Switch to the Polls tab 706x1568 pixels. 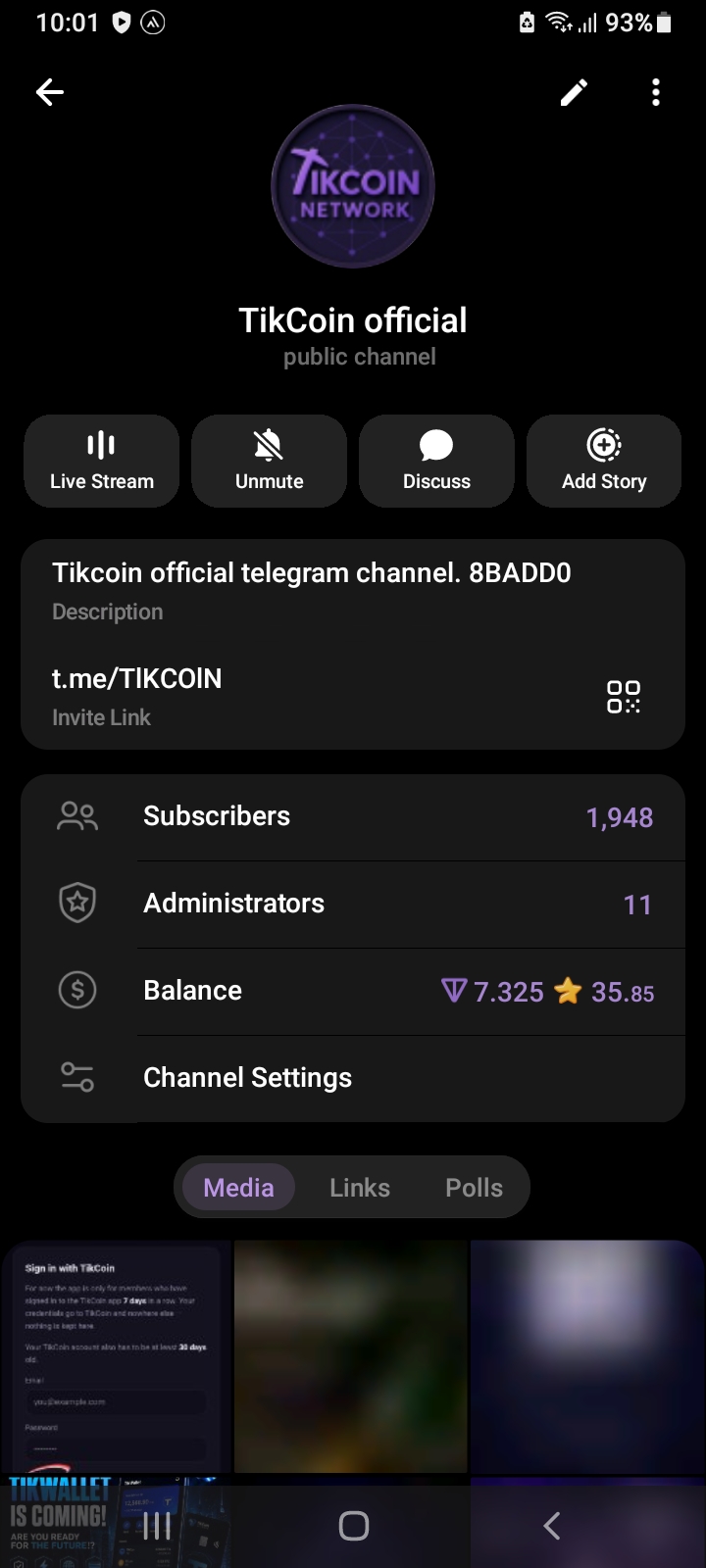pos(474,1188)
